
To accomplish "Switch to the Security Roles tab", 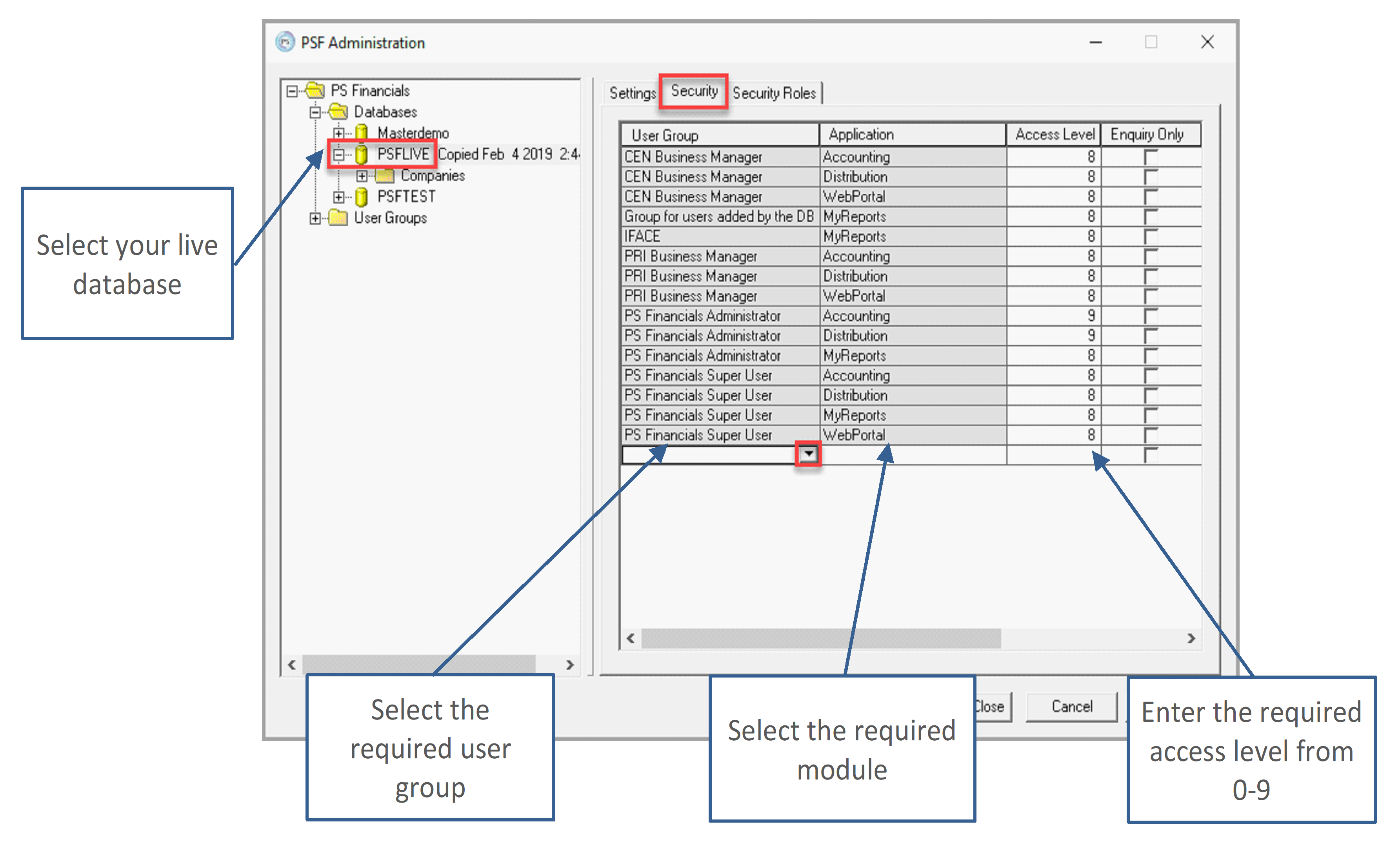I will 774,93.
